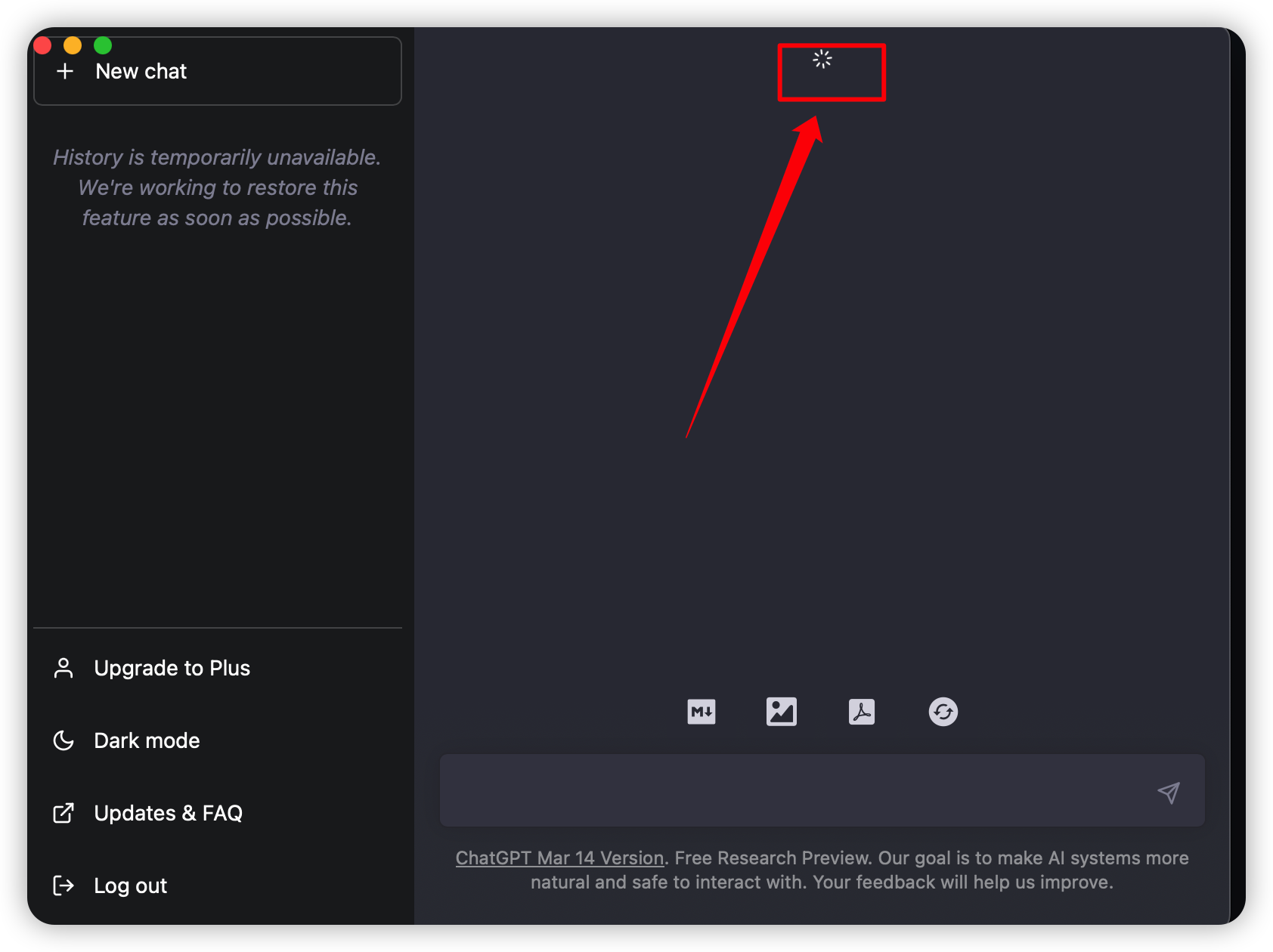Click the person icon beside Upgrade to Plus
Image resolution: width=1273 pixels, height=952 pixels.
(x=63, y=668)
